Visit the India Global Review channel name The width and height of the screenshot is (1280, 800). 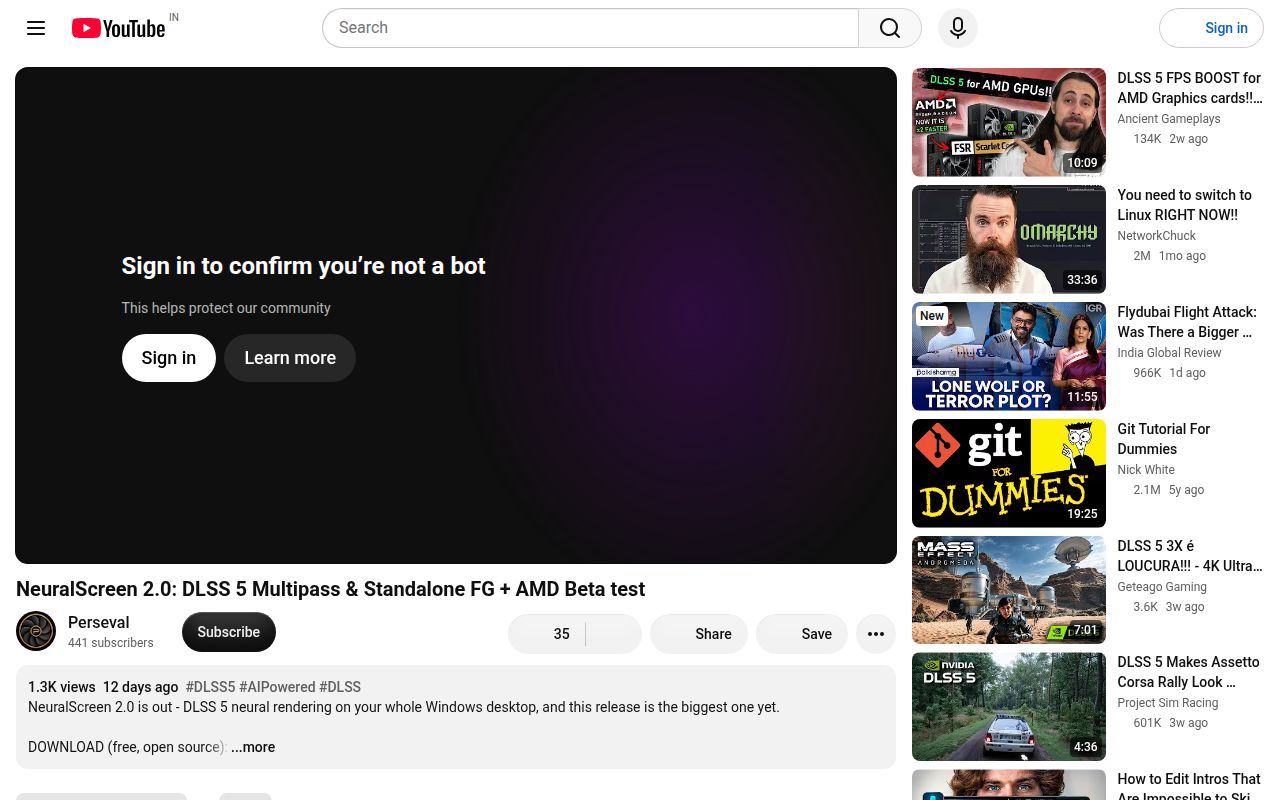[x=1170, y=353]
